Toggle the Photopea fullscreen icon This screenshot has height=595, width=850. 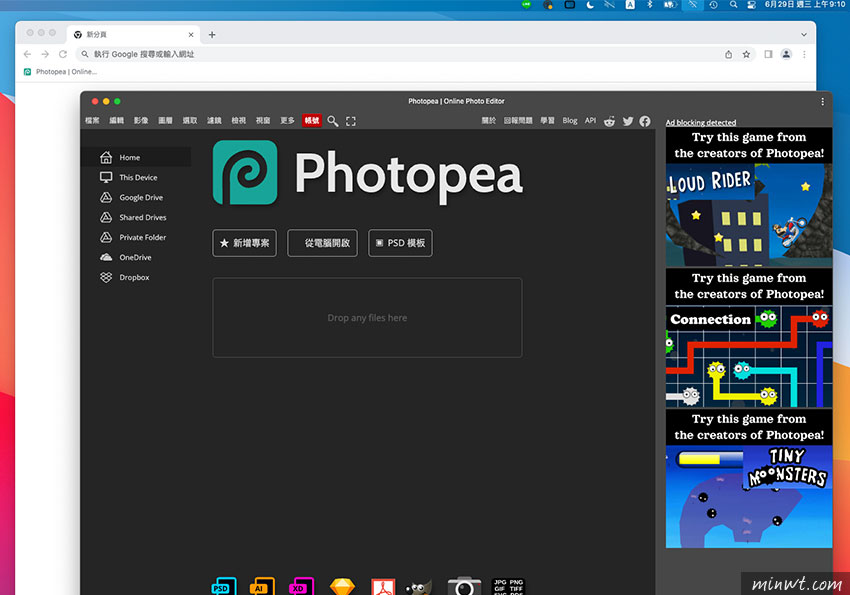[351, 121]
